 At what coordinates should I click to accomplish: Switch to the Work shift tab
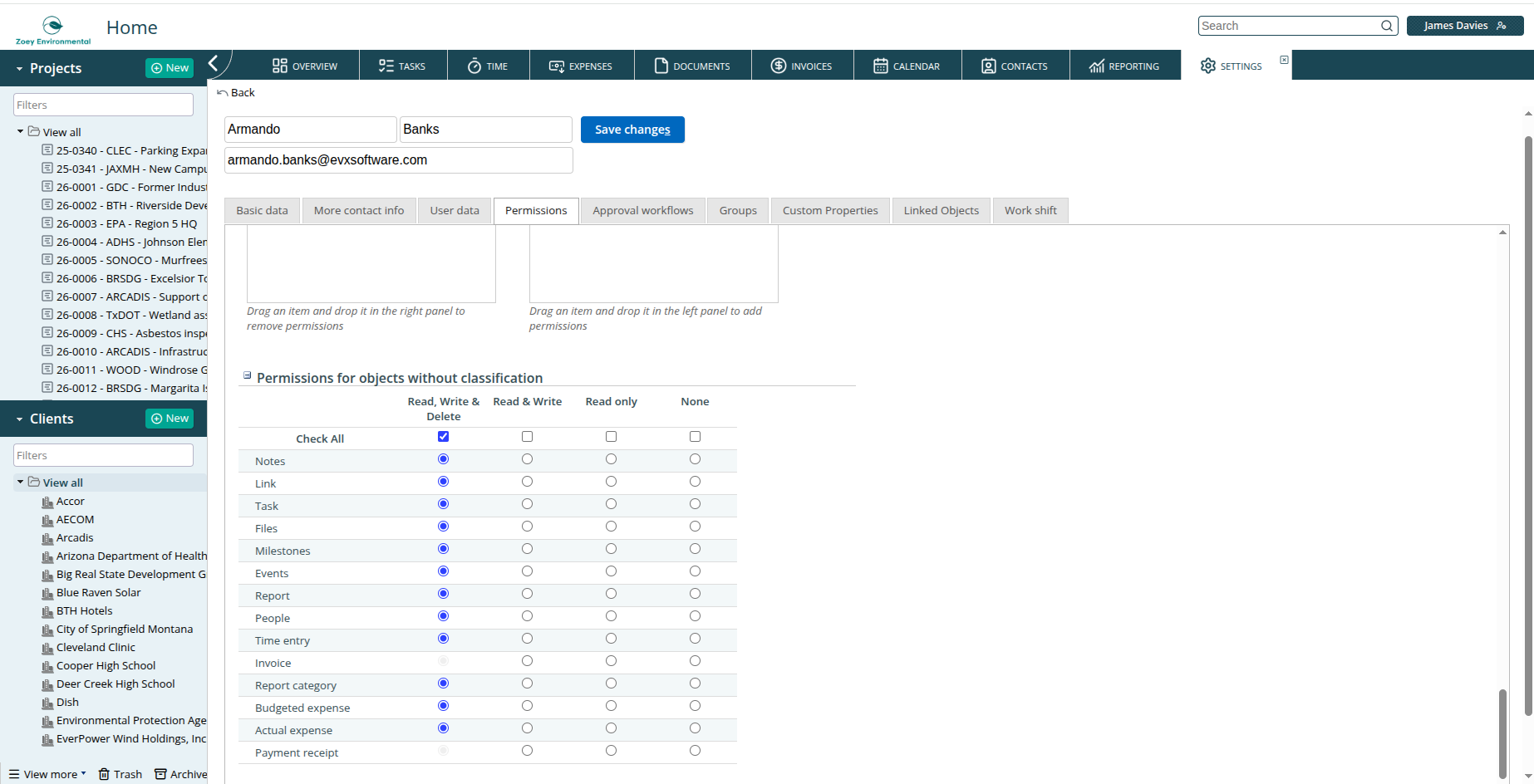1030,211
